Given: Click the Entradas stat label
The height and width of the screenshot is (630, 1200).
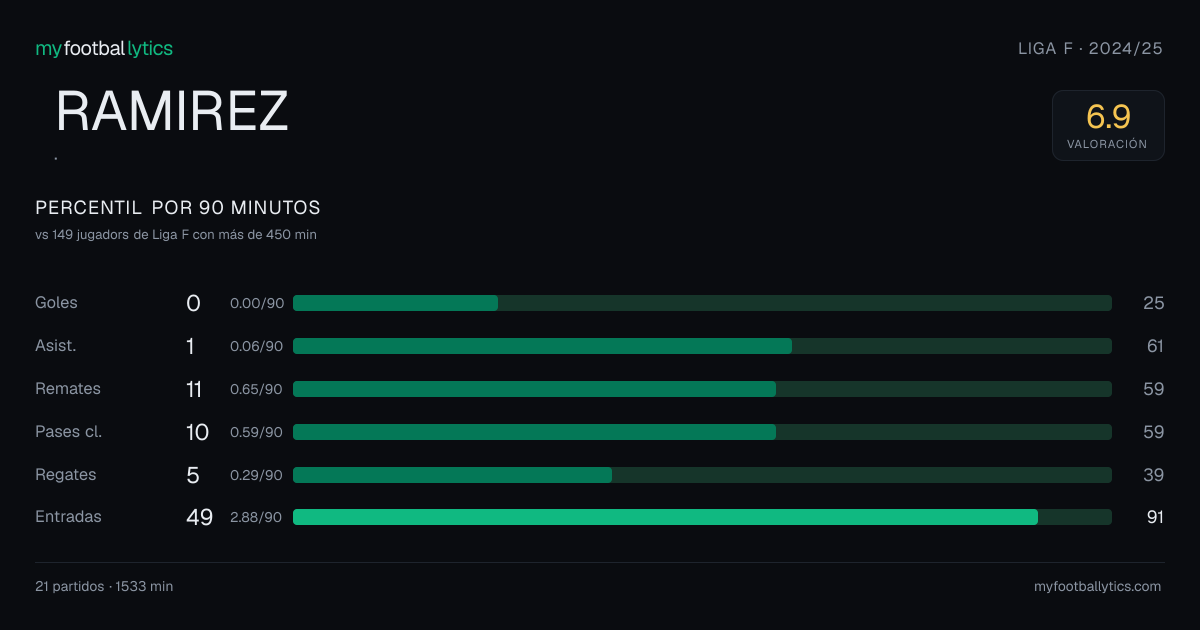Looking at the screenshot, I should pos(68,517).
